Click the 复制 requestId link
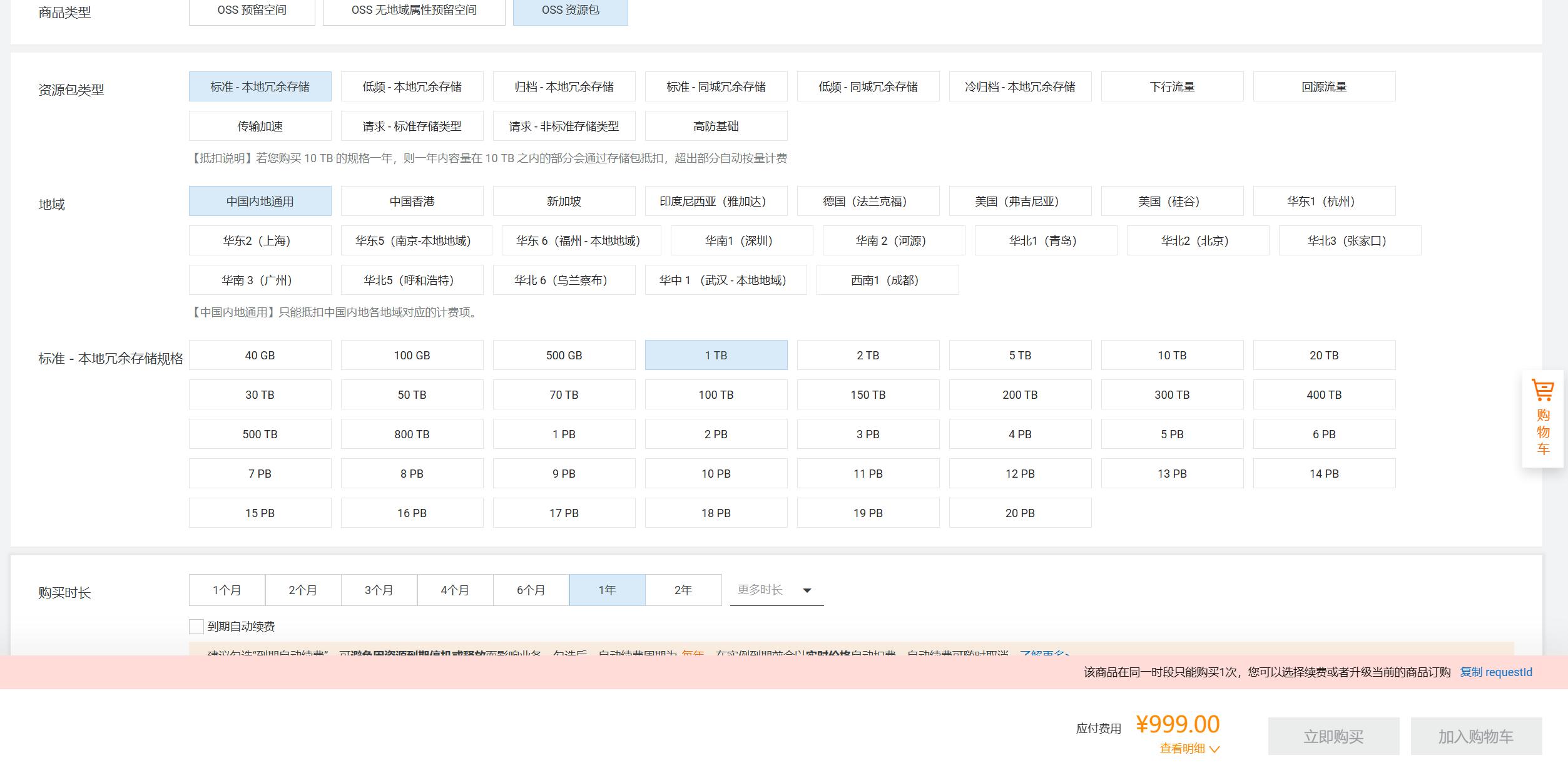1568x770 pixels. (x=1495, y=672)
